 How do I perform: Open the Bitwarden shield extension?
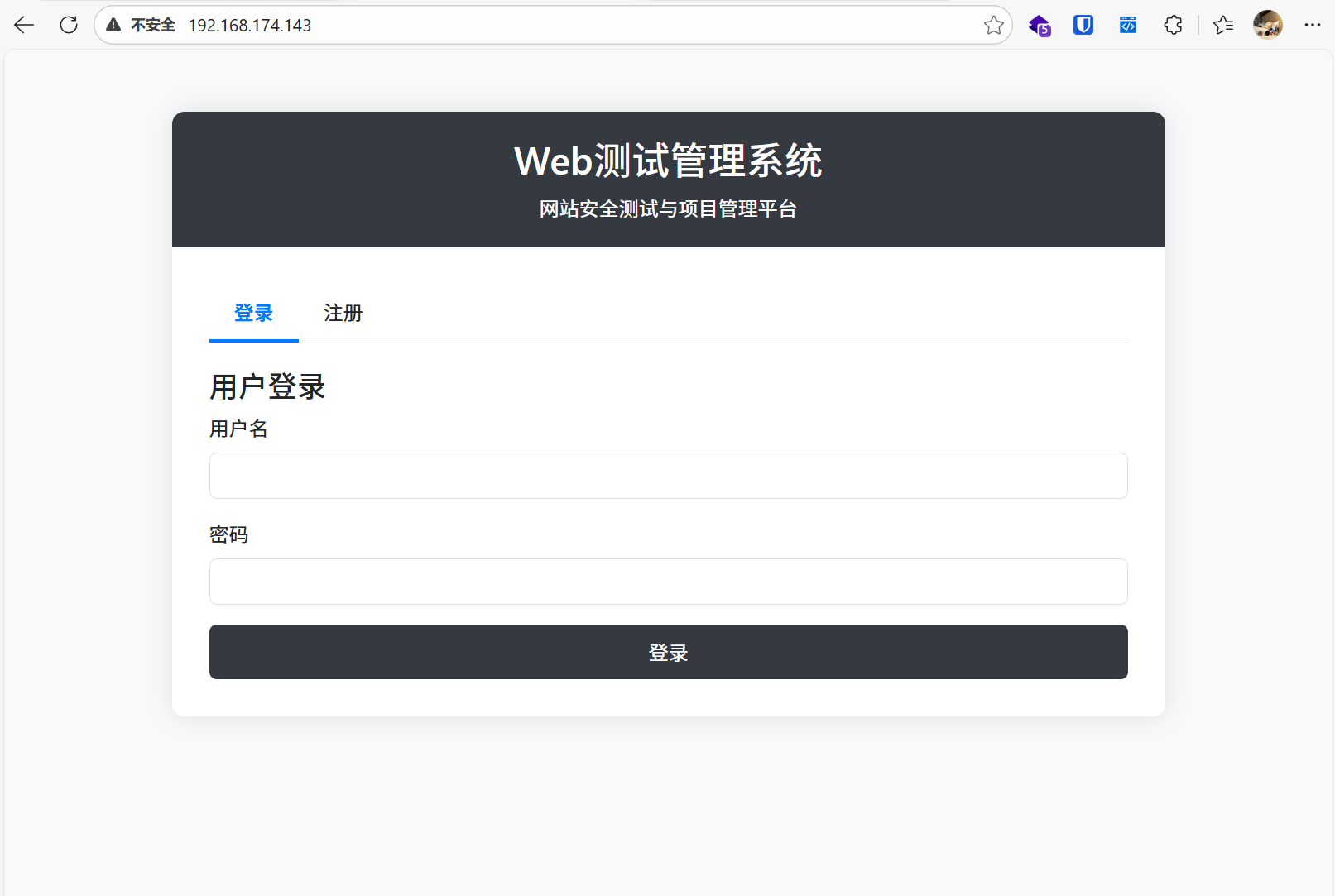tap(1083, 25)
